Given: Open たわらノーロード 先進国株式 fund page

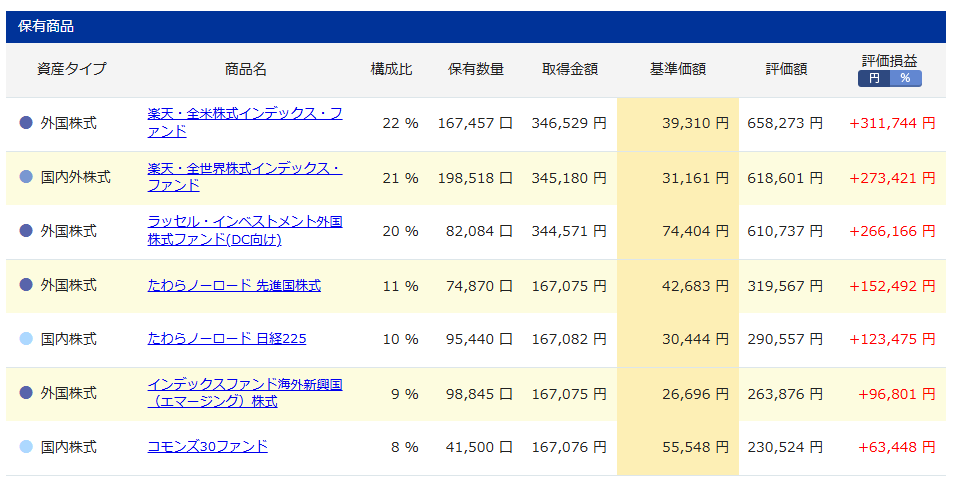Looking at the screenshot, I should (x=234, y=285).
